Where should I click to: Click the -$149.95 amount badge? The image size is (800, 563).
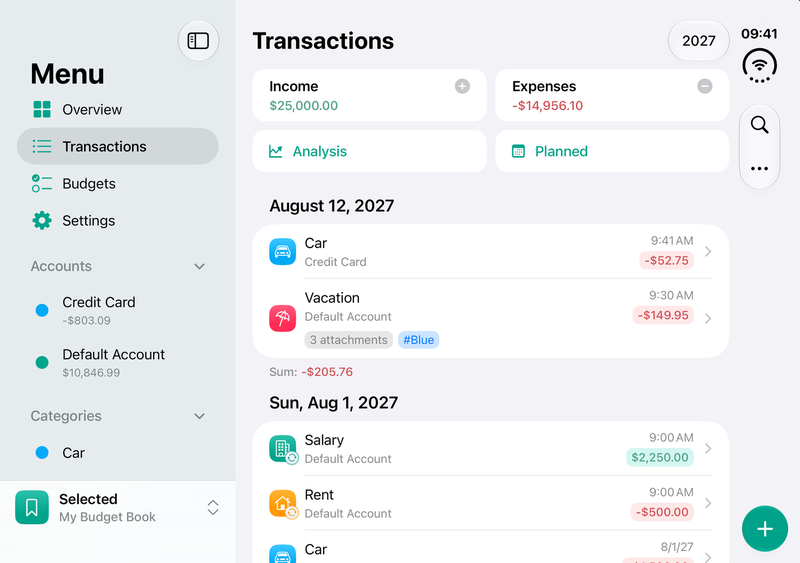click(663, 315)
